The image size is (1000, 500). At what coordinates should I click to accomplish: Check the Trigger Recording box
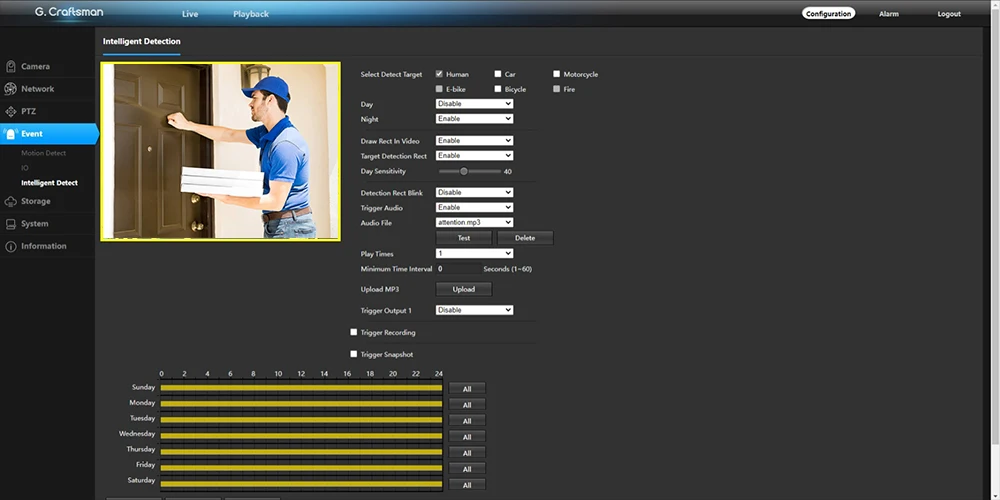coord(353,332)
